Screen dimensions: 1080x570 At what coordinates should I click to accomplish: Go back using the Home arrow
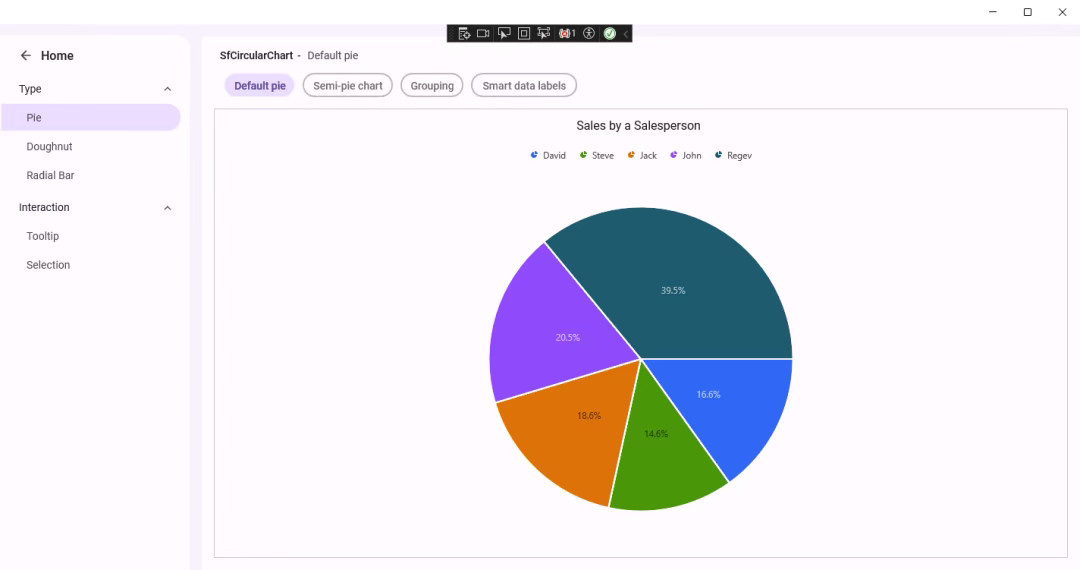point(26,56)
